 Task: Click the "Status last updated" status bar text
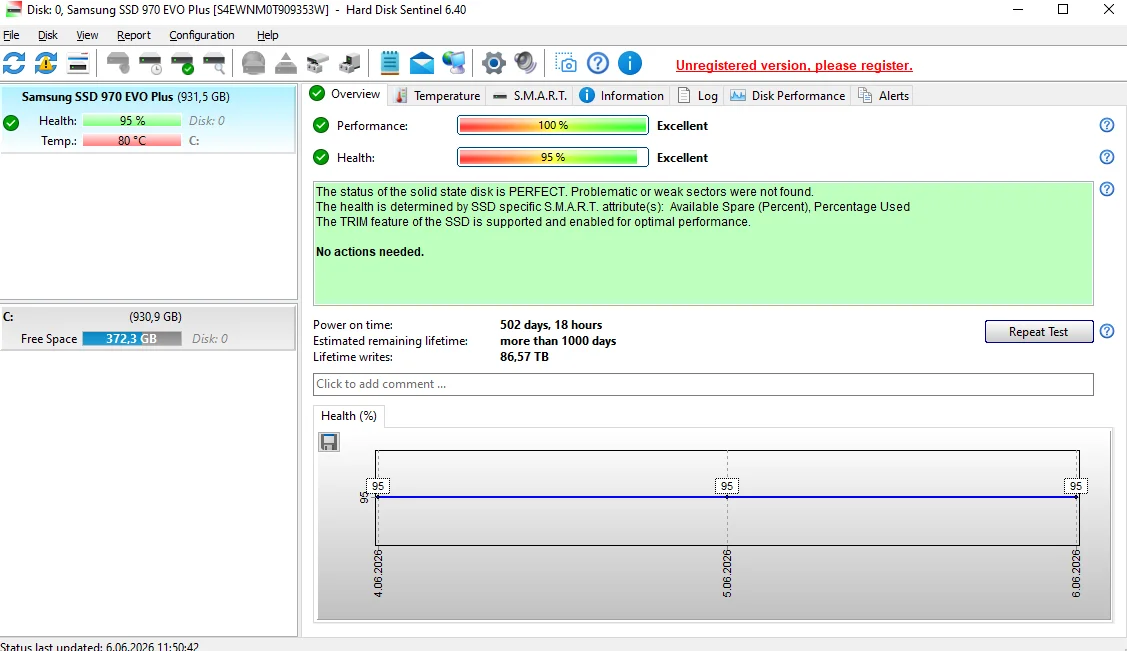coord(100,646)
